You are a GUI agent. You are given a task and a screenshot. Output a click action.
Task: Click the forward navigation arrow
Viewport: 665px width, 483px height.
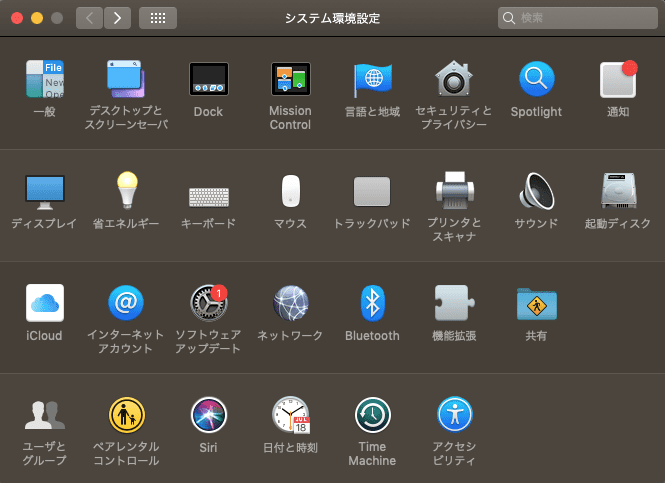pyautogui.click(x=117, y=18)
